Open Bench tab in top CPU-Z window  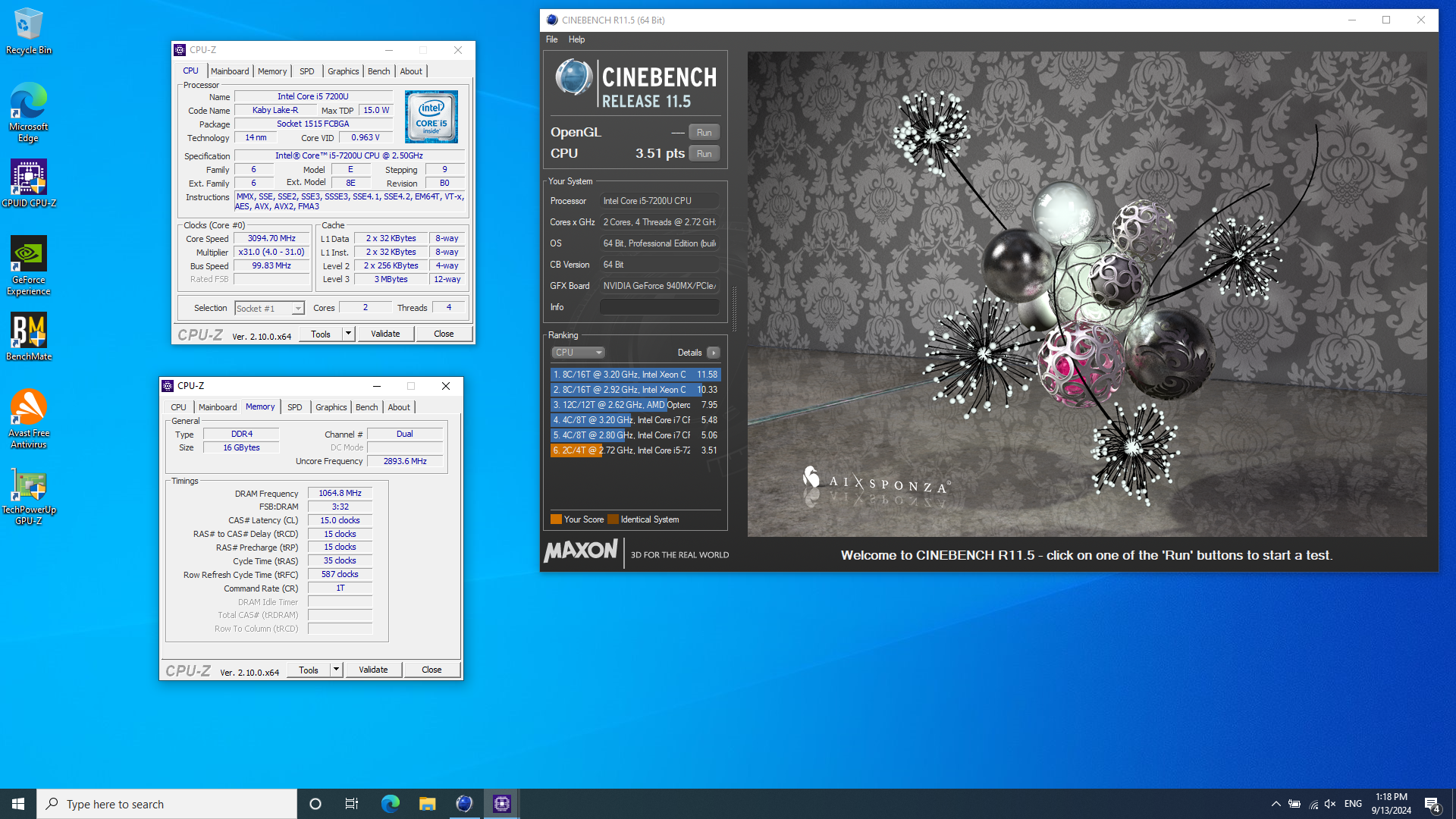pos(379,71)
